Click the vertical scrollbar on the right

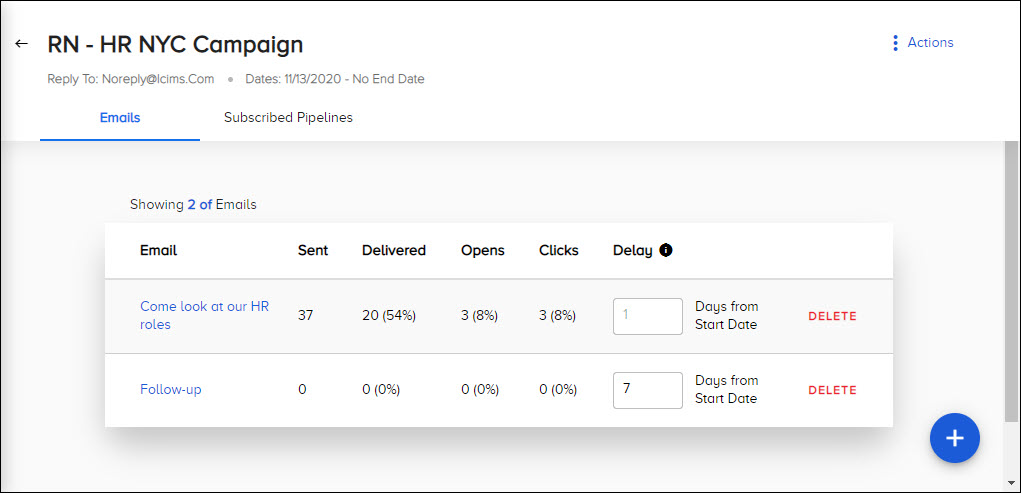click(x=1010, y=280)
